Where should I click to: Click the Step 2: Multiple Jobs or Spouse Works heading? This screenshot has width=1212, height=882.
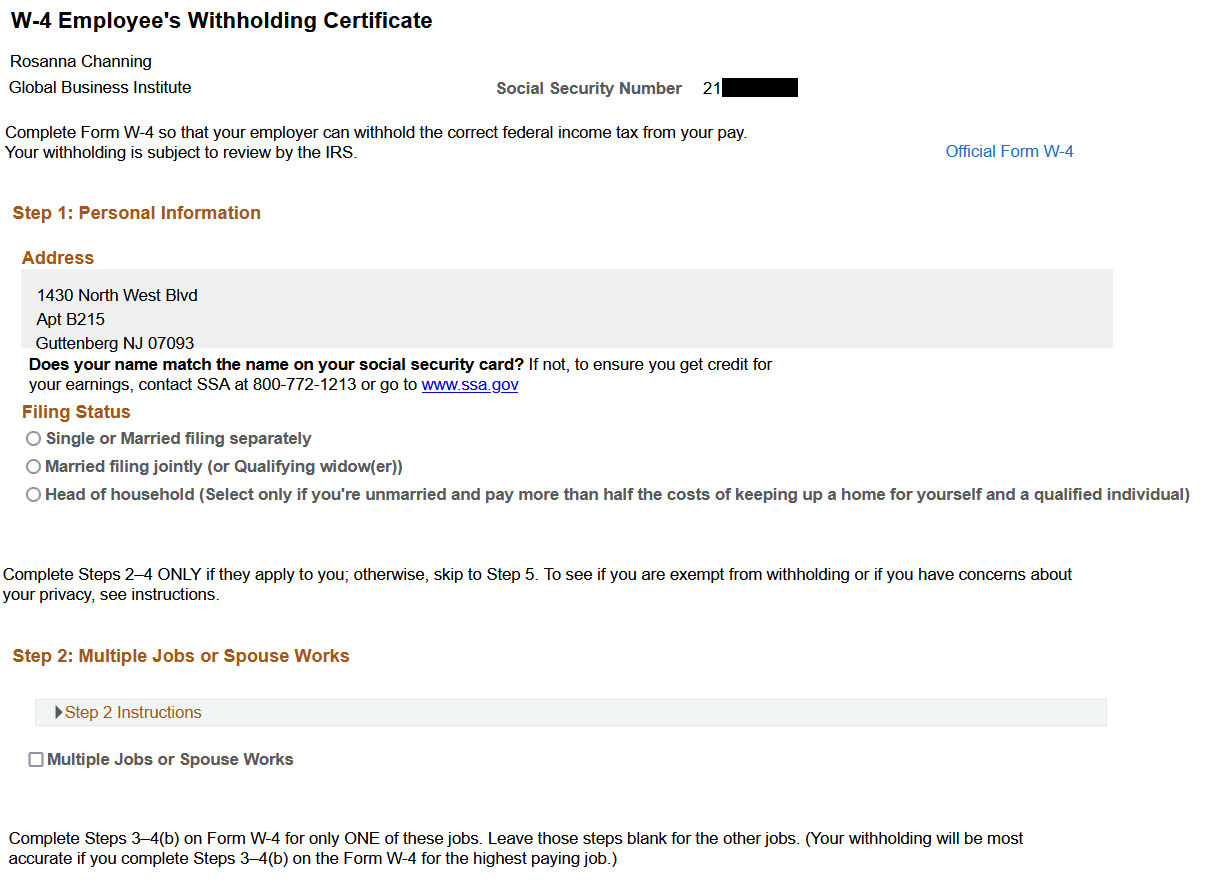(180, 655)
